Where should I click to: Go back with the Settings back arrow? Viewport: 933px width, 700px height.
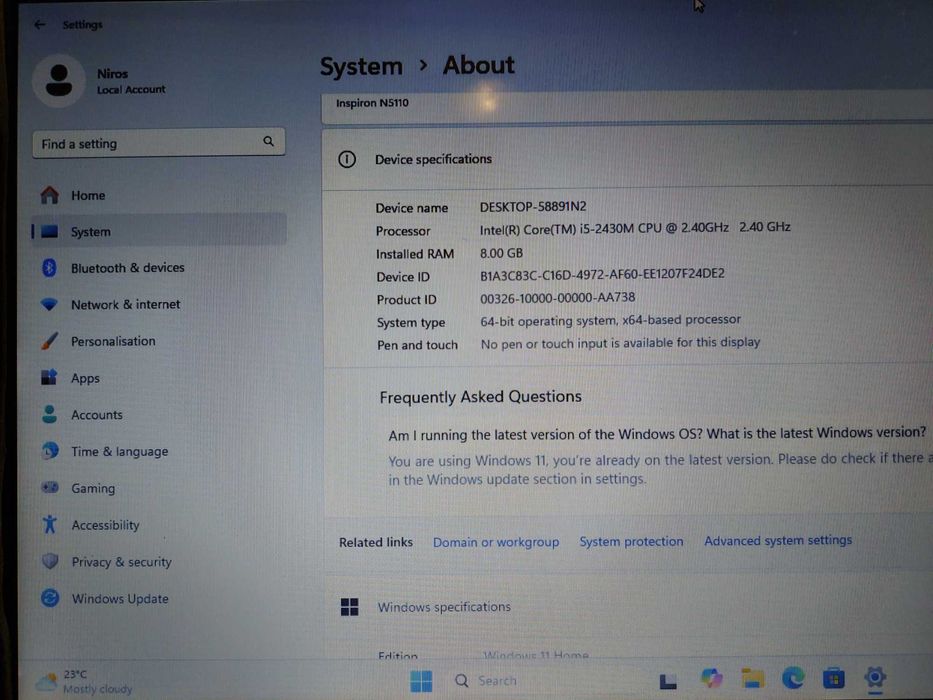click(x=40, y=24)
